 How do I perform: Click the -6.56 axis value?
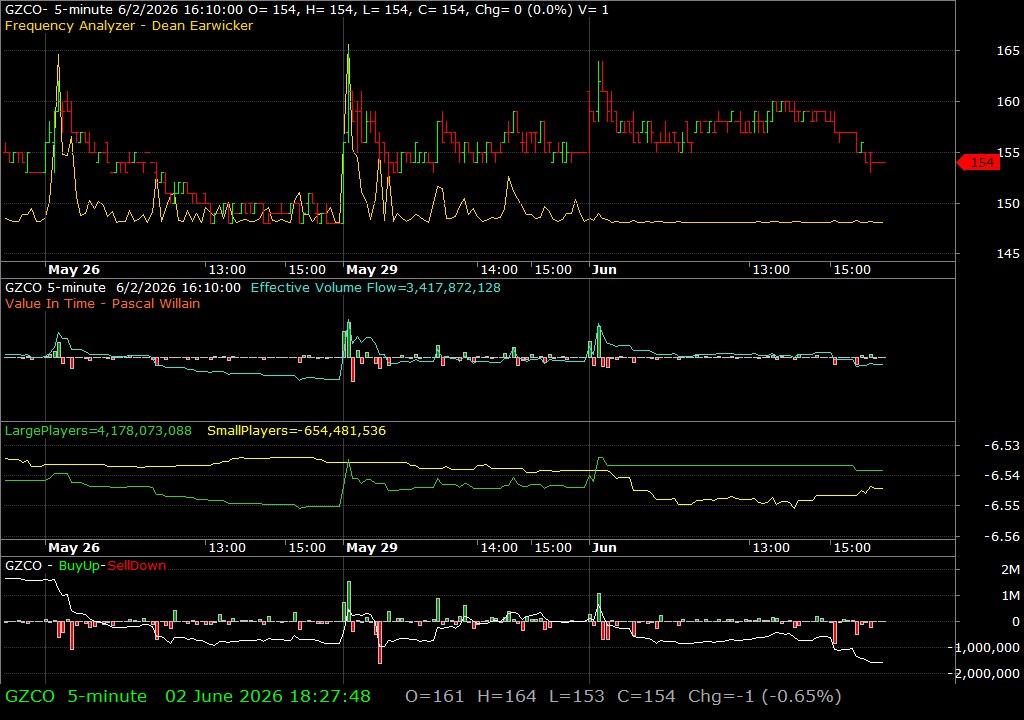coord(1002,536)
